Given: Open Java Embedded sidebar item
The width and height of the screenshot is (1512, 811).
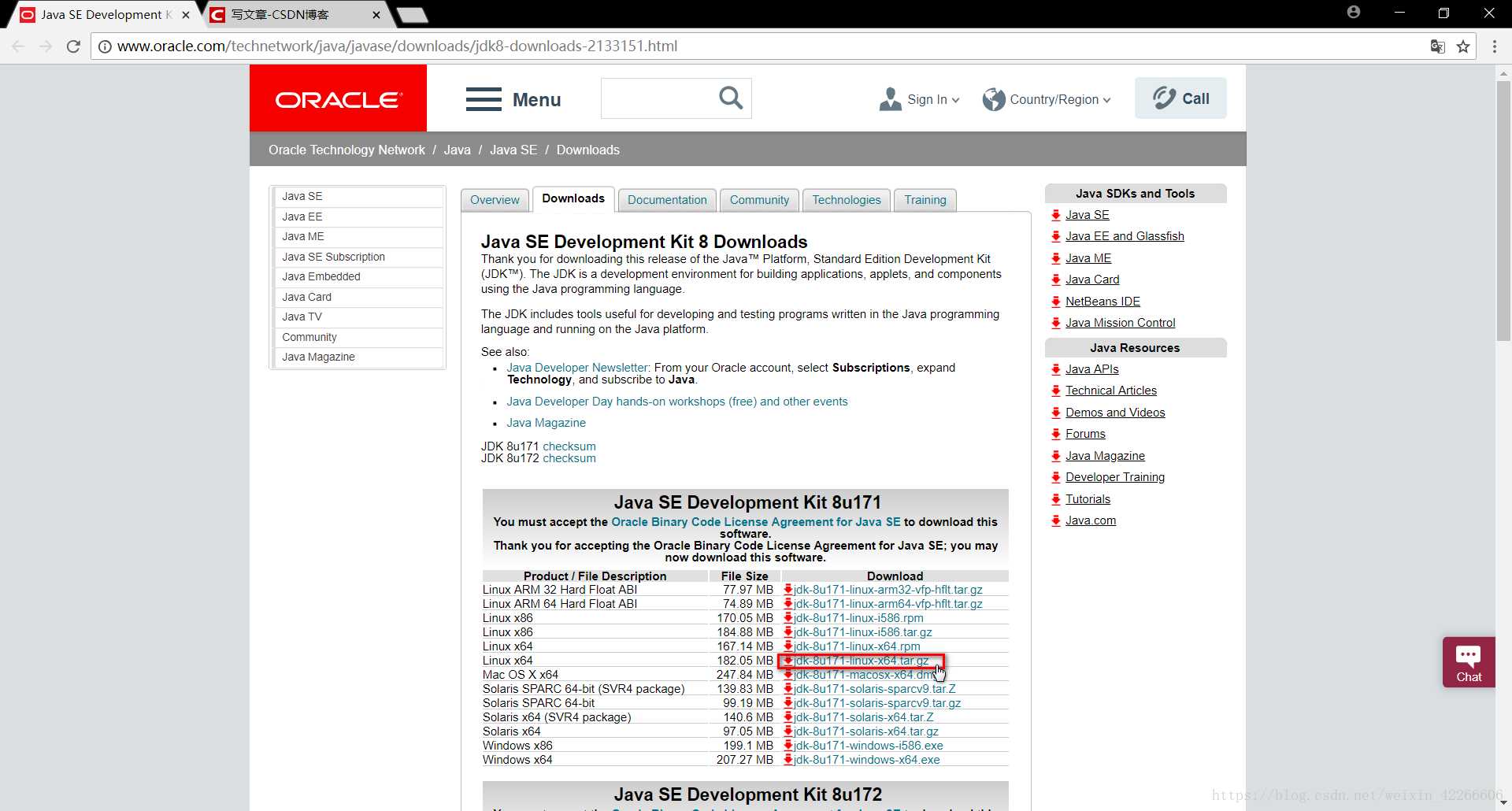Looking at the screenshot, I should click(x=358, y=276).
